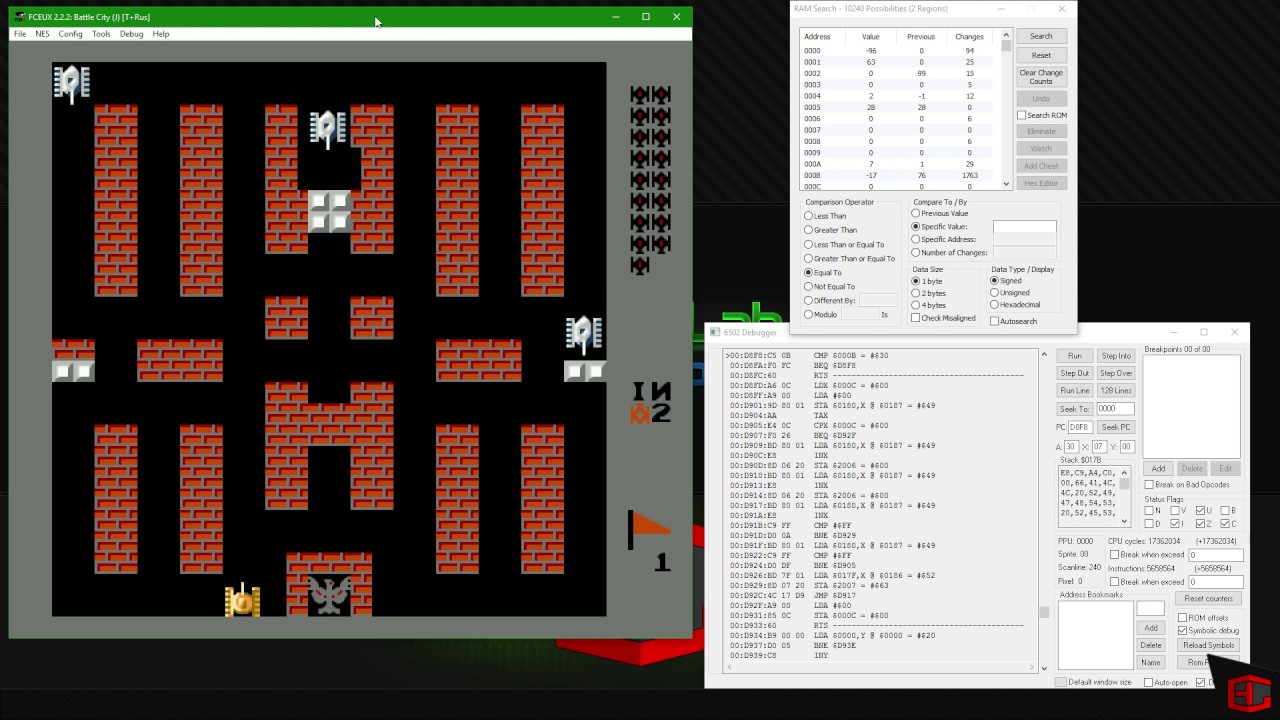Toggle the Check Misaligned checkbox

[916, 318]
